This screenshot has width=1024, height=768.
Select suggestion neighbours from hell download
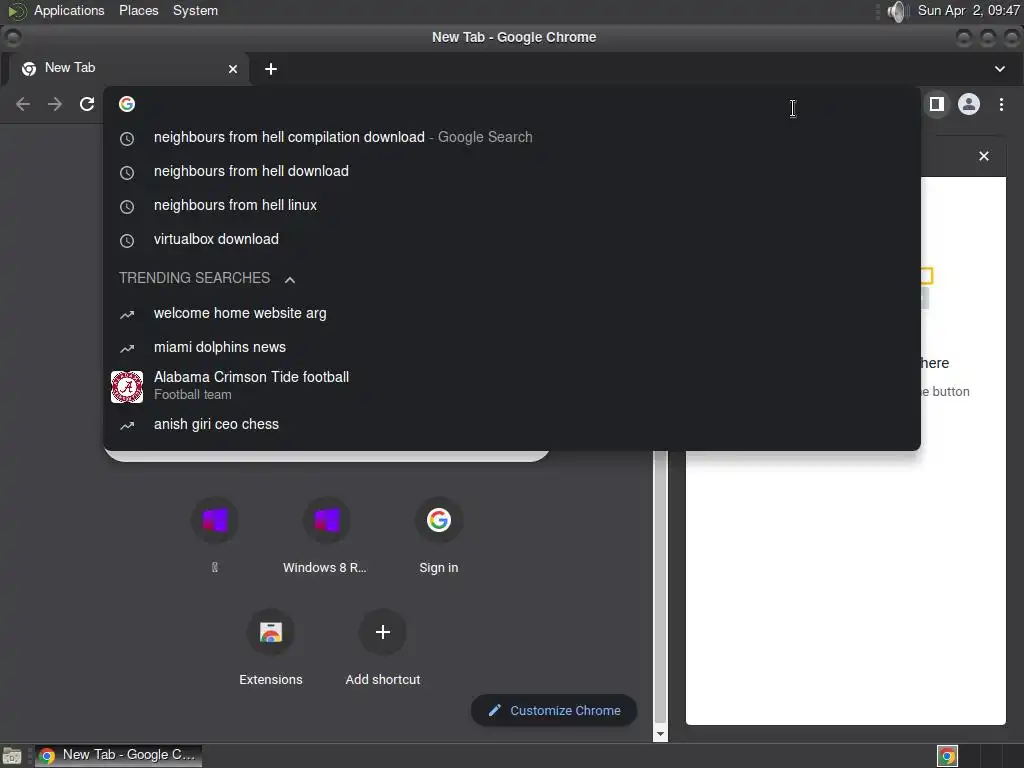tap(512, 171)
